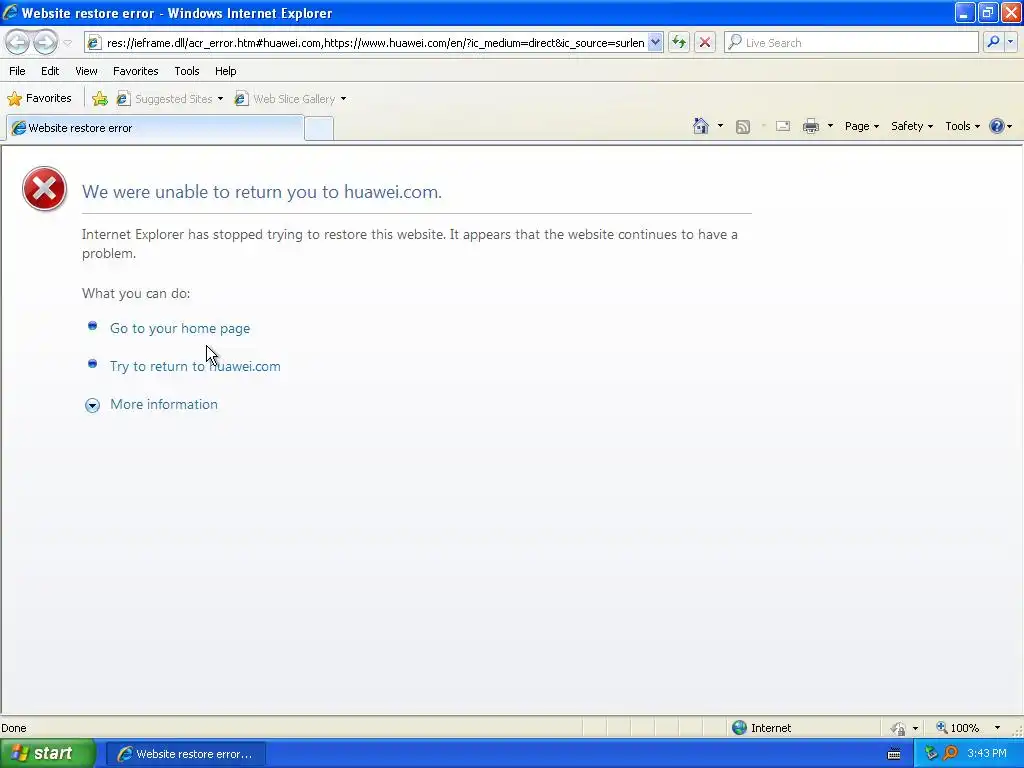This screenshot has height=768, width=1024.
Task: Click the system tray network icon
Action: tap(931, 754)
